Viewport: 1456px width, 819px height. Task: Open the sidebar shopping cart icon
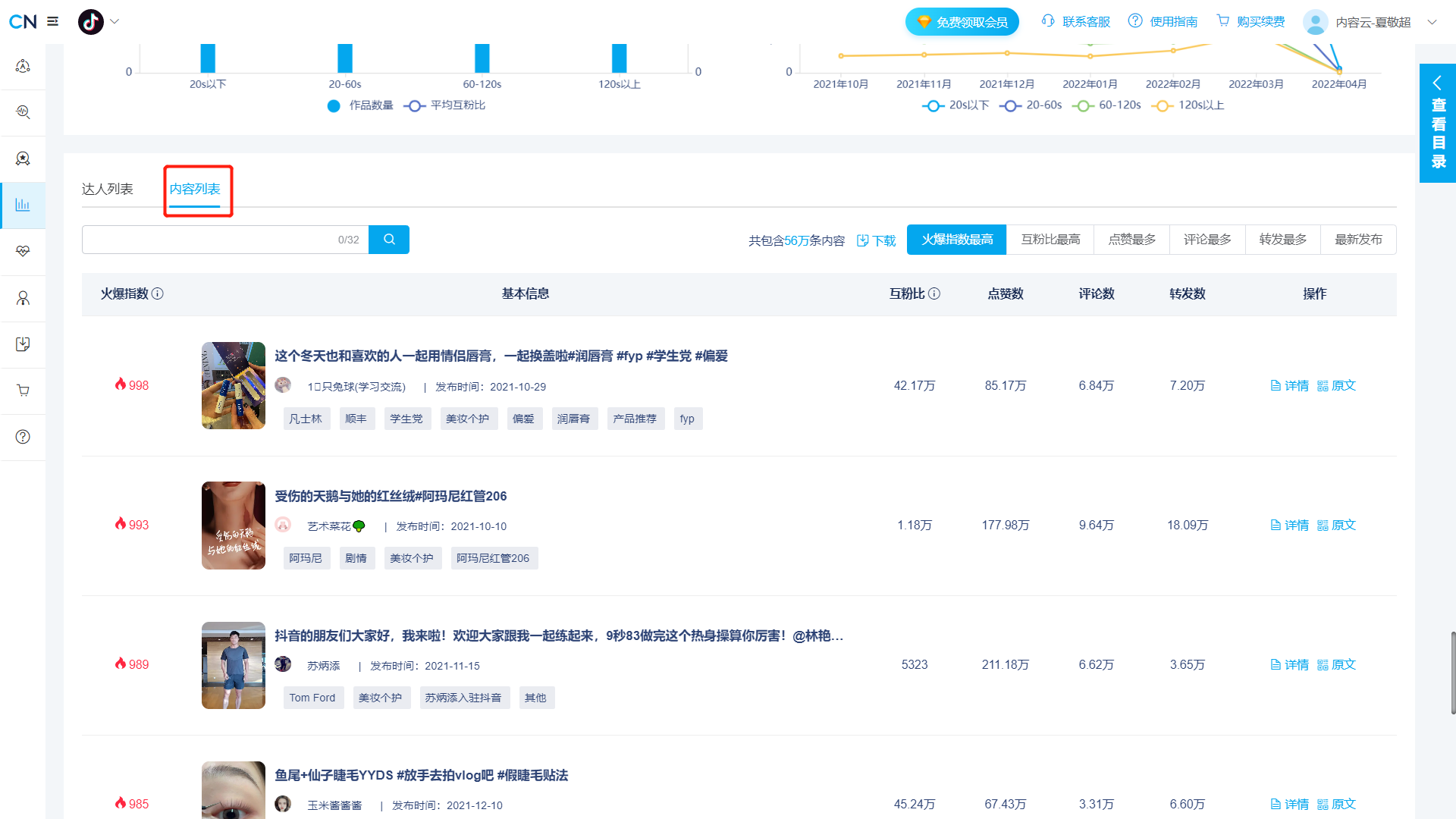[23, 391]
